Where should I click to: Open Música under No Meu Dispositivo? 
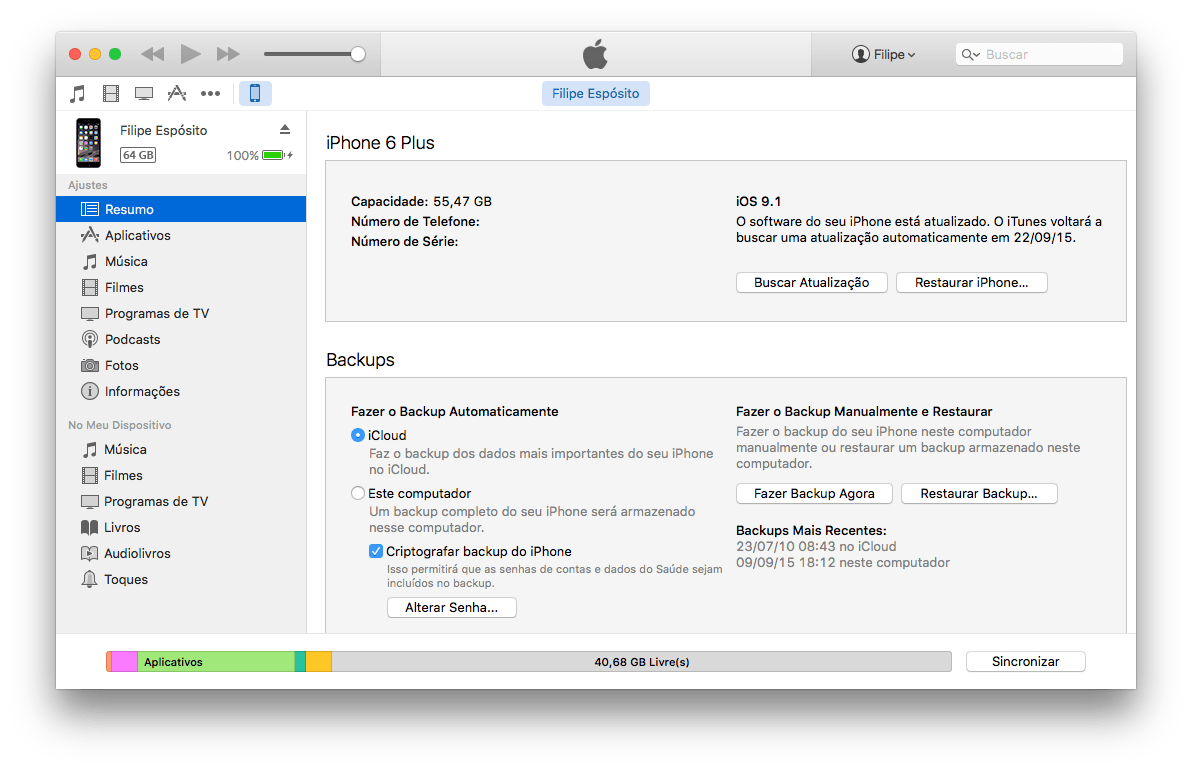[x=181, y=449]
